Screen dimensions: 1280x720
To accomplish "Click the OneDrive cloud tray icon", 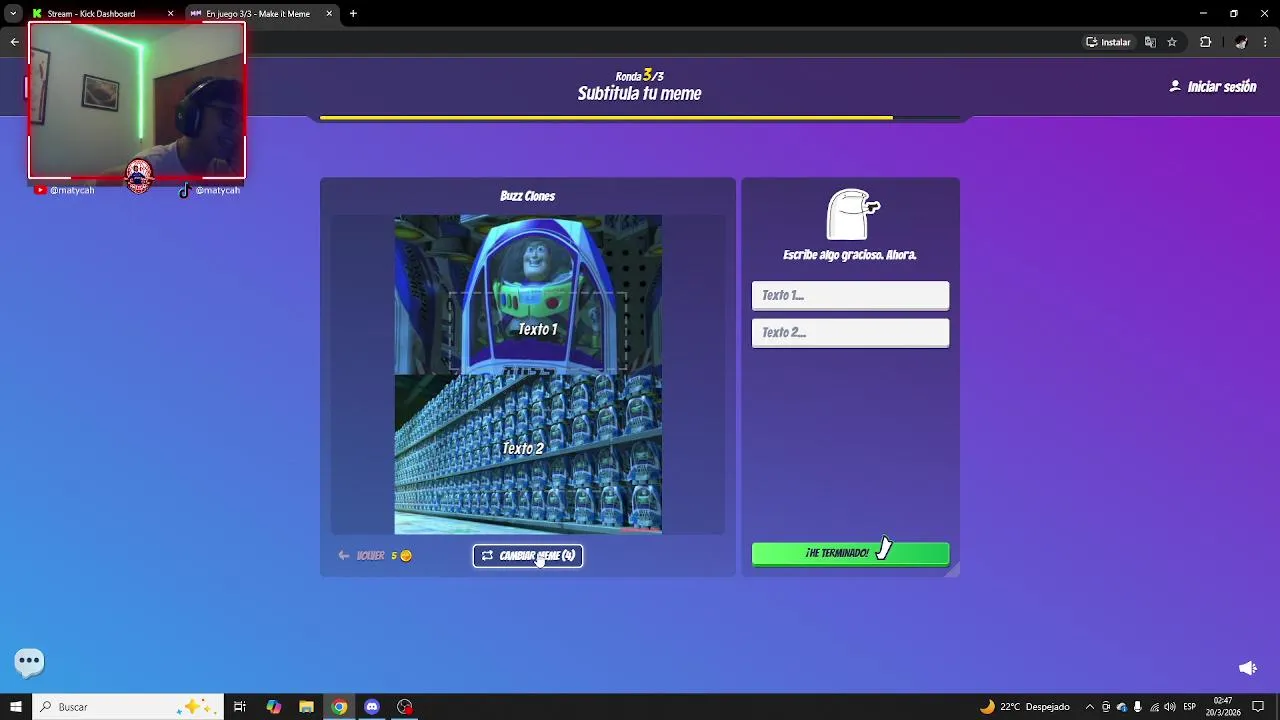I will tap(1122, 707).
